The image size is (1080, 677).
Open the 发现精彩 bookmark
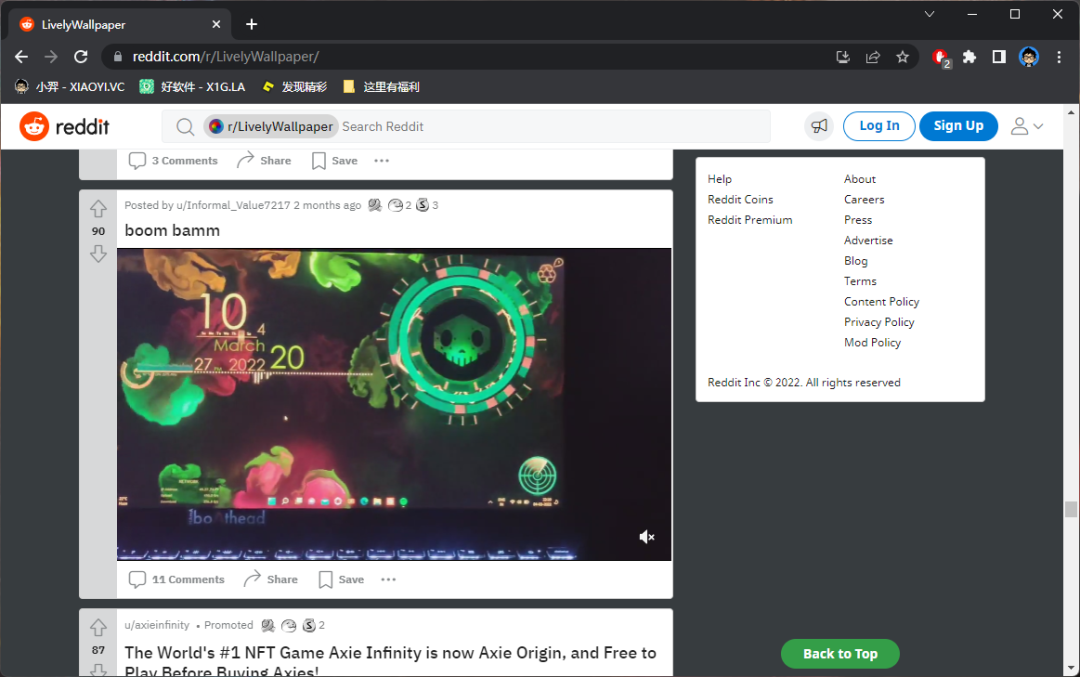[x=295, y=87]
